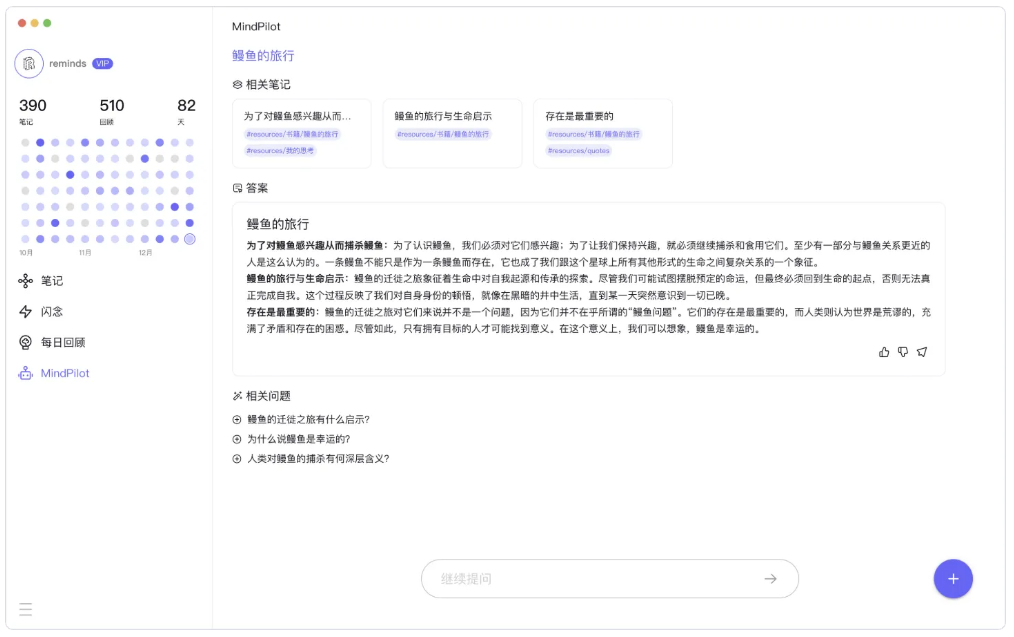Go to 闪念 in the sidebar
The image size is (1014, 637).
(51, 312)
